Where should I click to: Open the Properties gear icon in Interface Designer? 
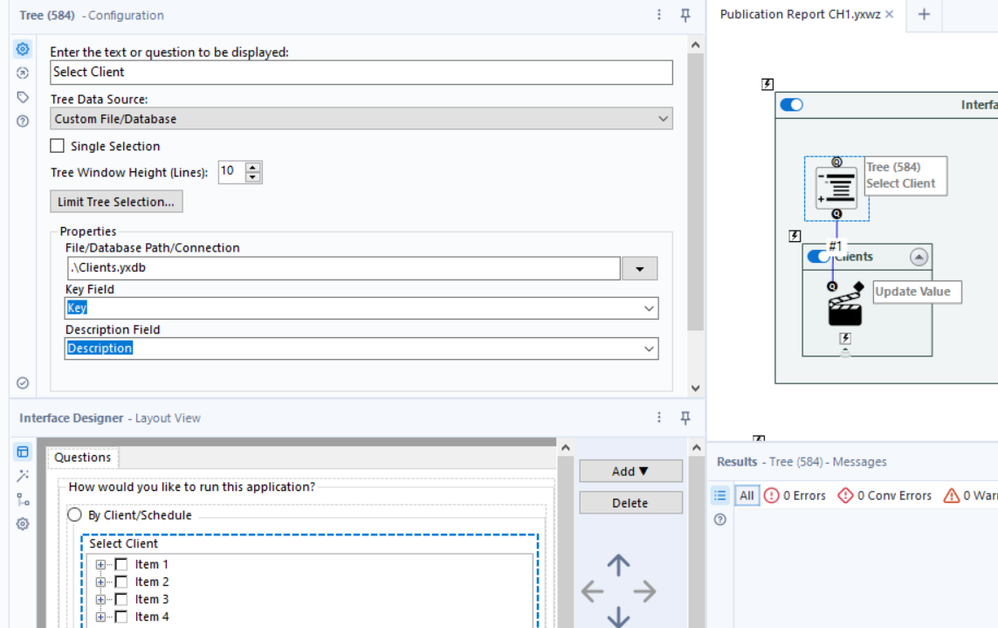pos(22,524)
